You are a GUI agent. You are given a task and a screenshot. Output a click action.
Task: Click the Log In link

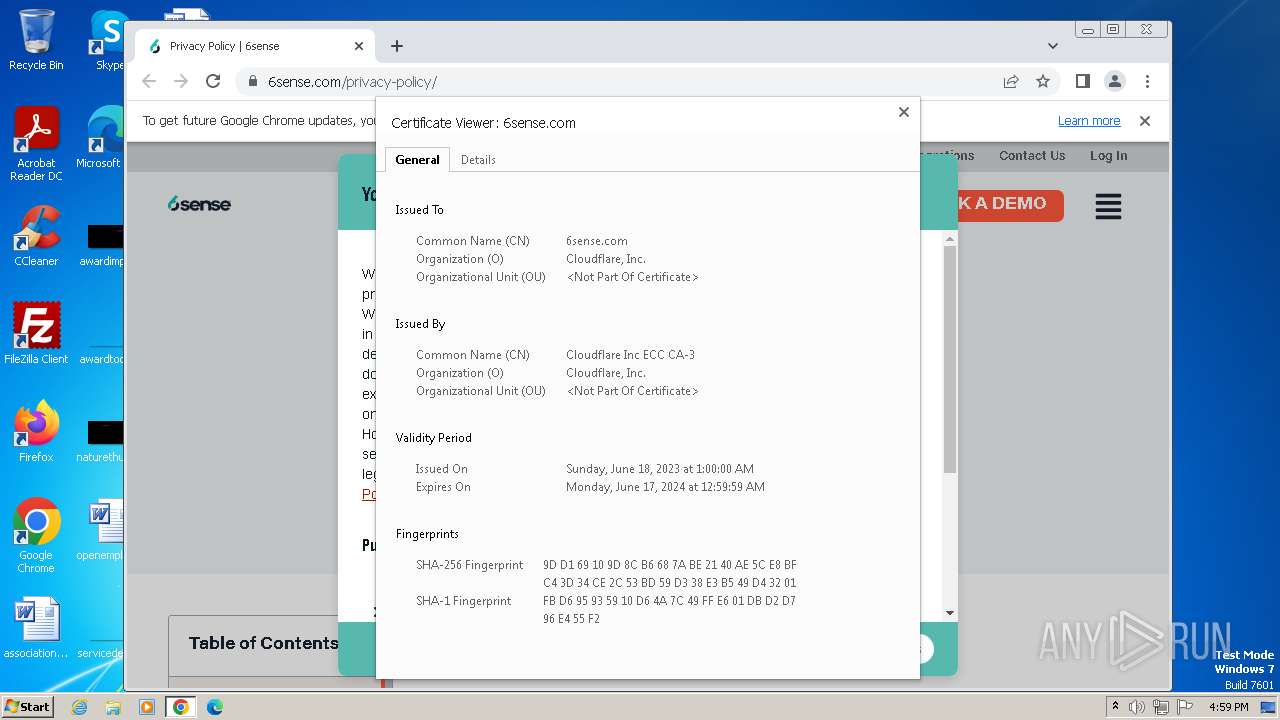[1108, 156]
